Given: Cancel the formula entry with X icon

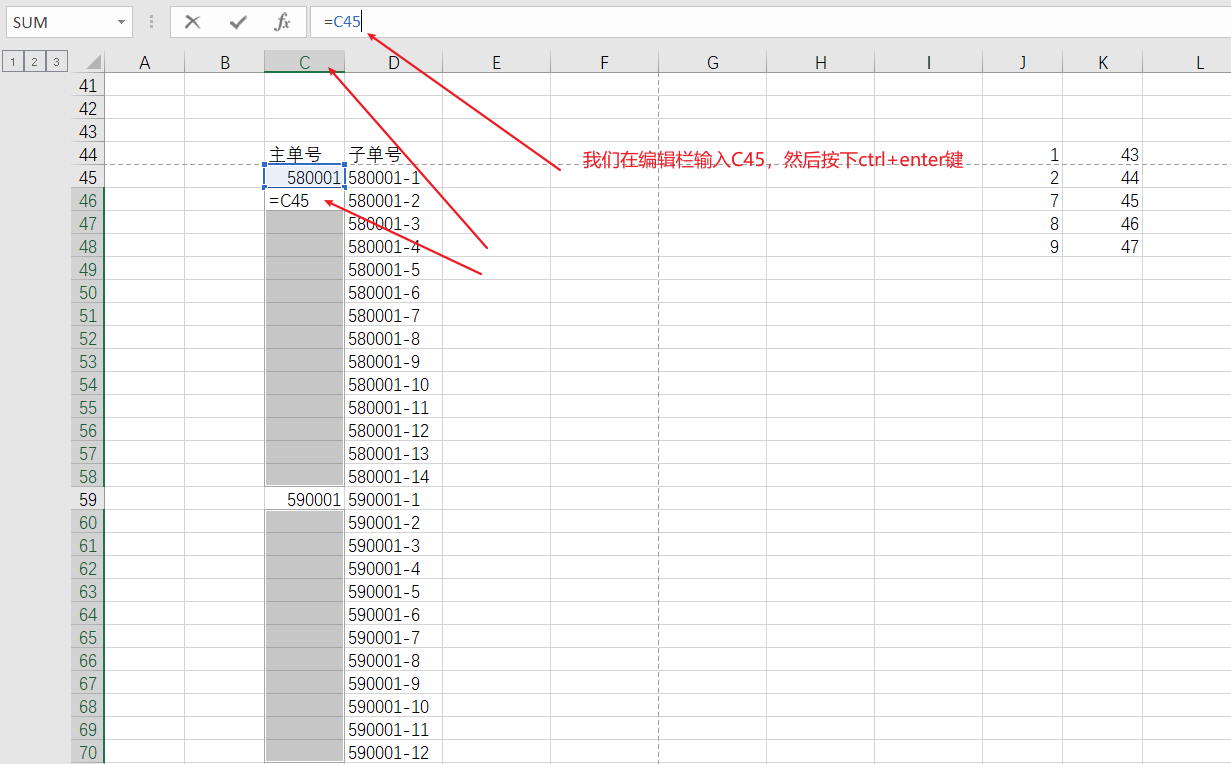Looking at the screenshot, I should [193, 22].
